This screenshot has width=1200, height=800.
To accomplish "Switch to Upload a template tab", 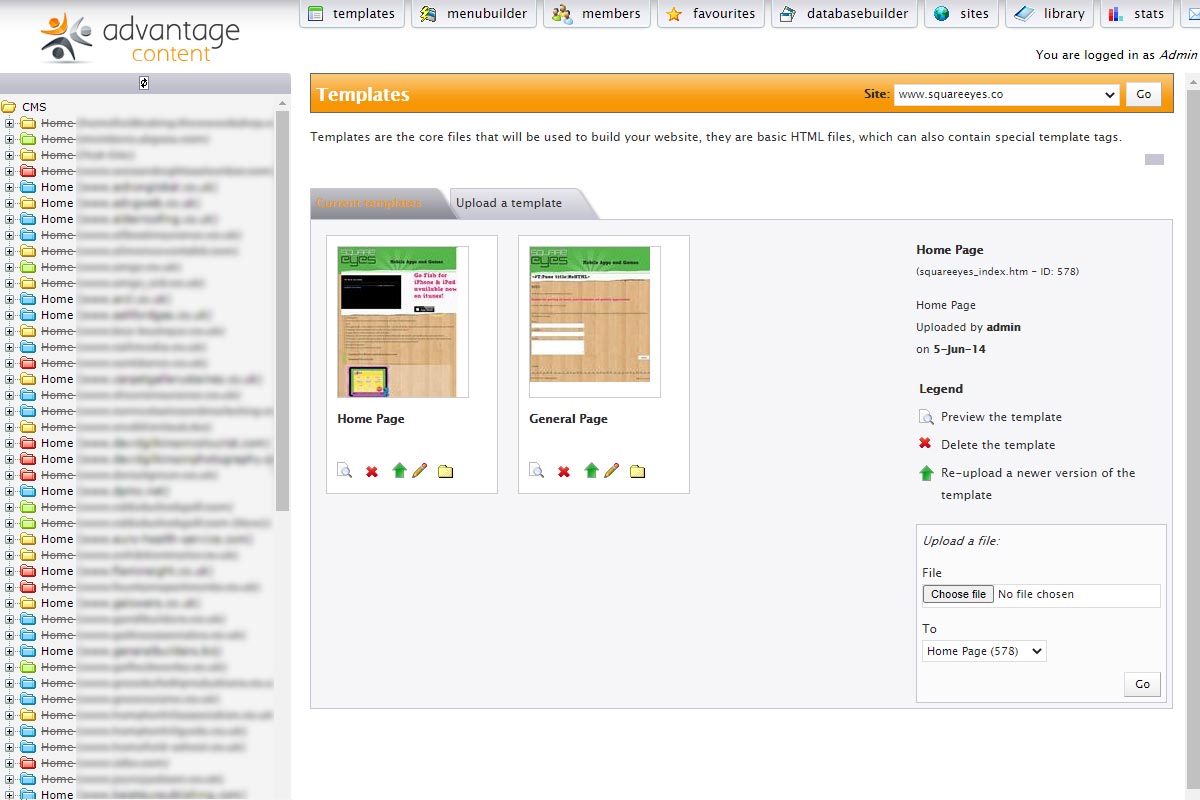I will click(509, 203).
